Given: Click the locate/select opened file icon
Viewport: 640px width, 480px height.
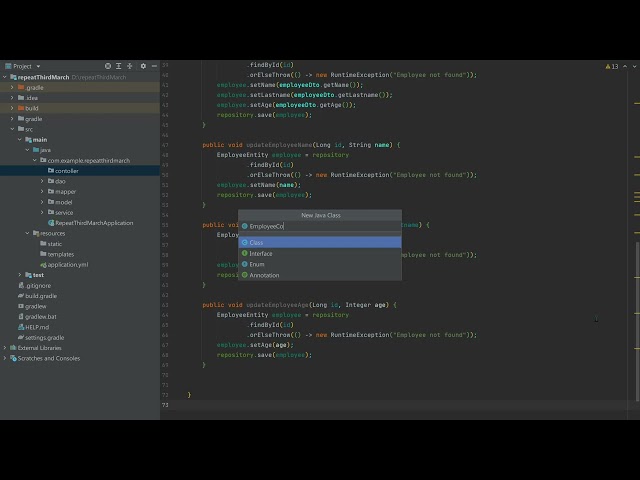Looking at the screenshot, I should point(108,66).
